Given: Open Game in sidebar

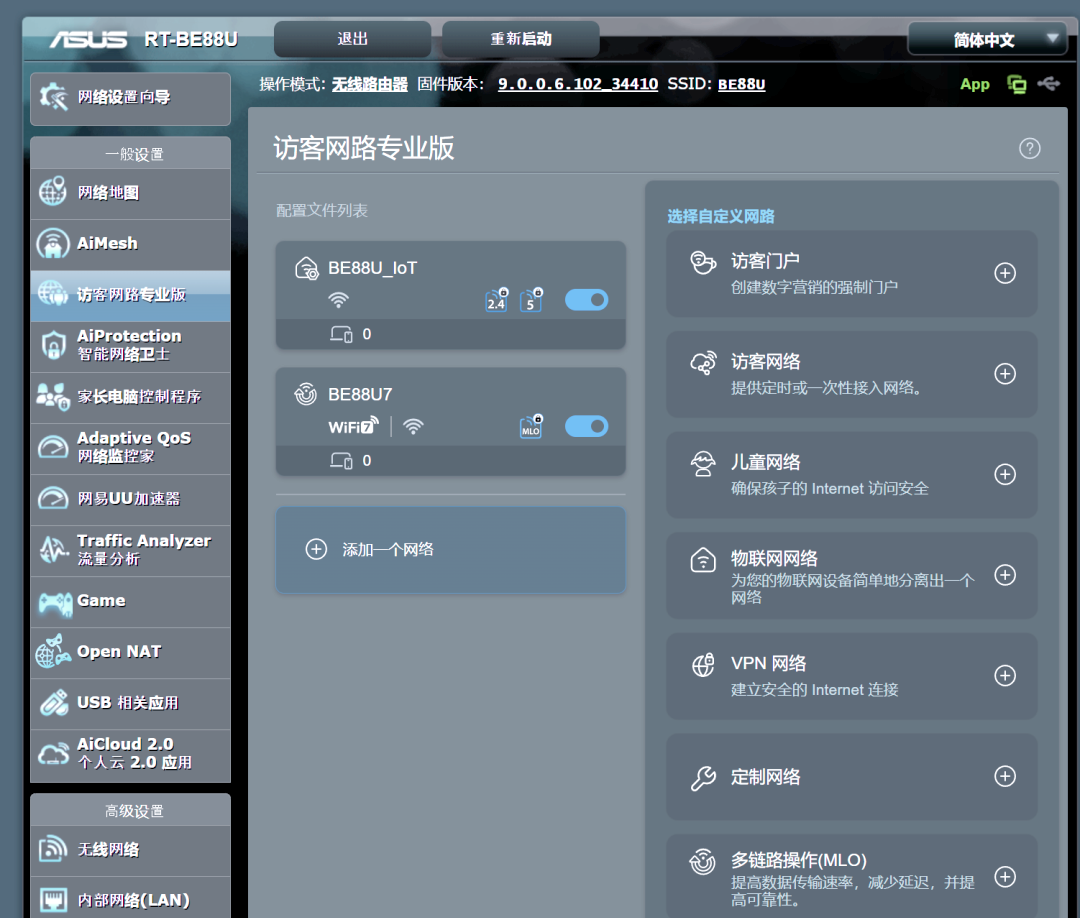Looking at the screenshot, I should (130, 601).
